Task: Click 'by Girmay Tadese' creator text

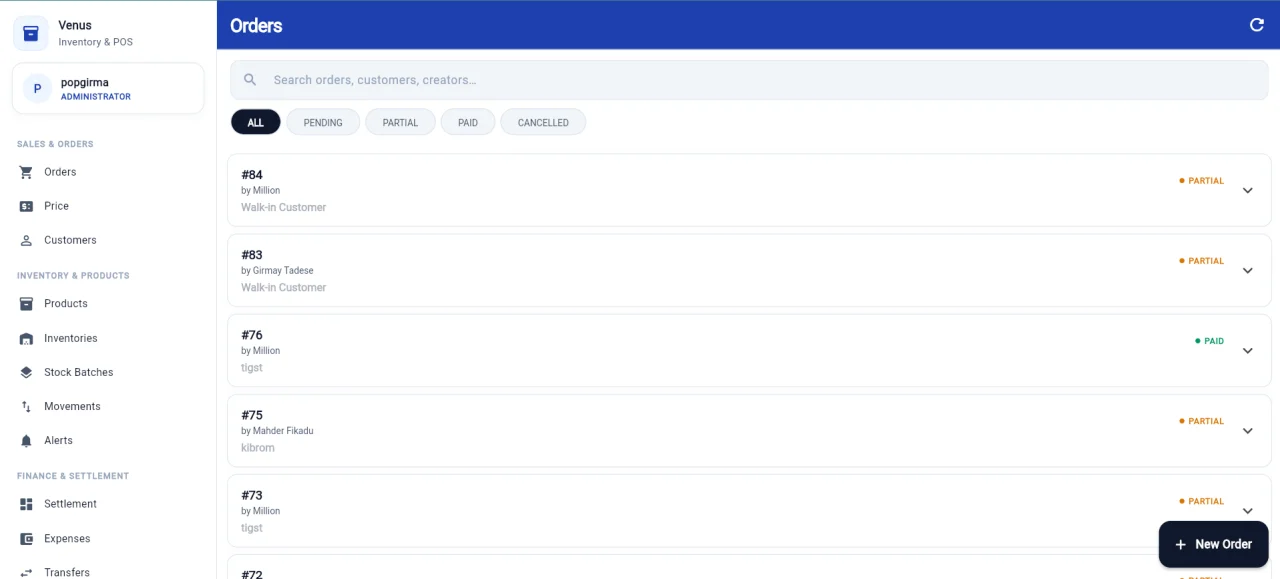Action: 277,271
